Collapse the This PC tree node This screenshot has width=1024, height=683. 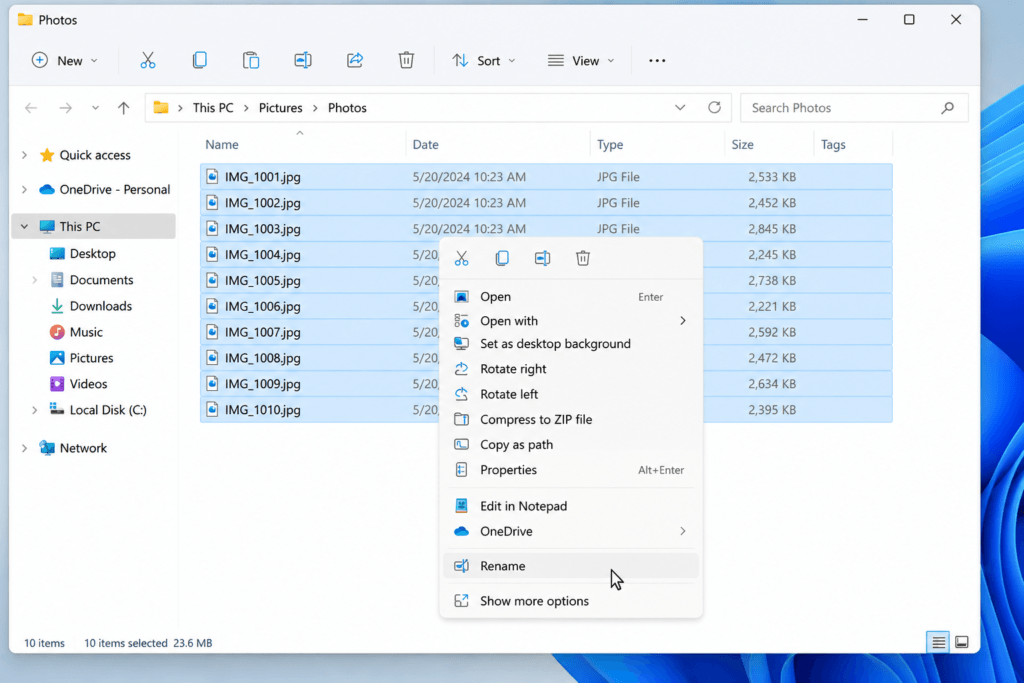pyautogui.click(x=24, y=227)
